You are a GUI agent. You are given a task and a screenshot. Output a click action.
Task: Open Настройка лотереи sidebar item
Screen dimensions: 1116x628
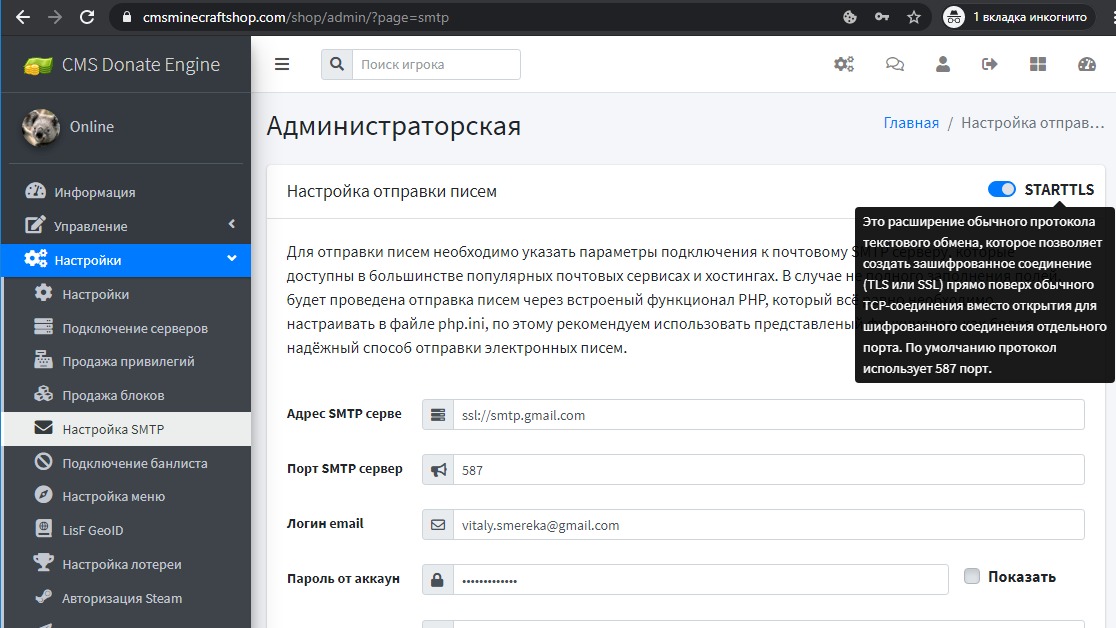(x=122, y=564)
